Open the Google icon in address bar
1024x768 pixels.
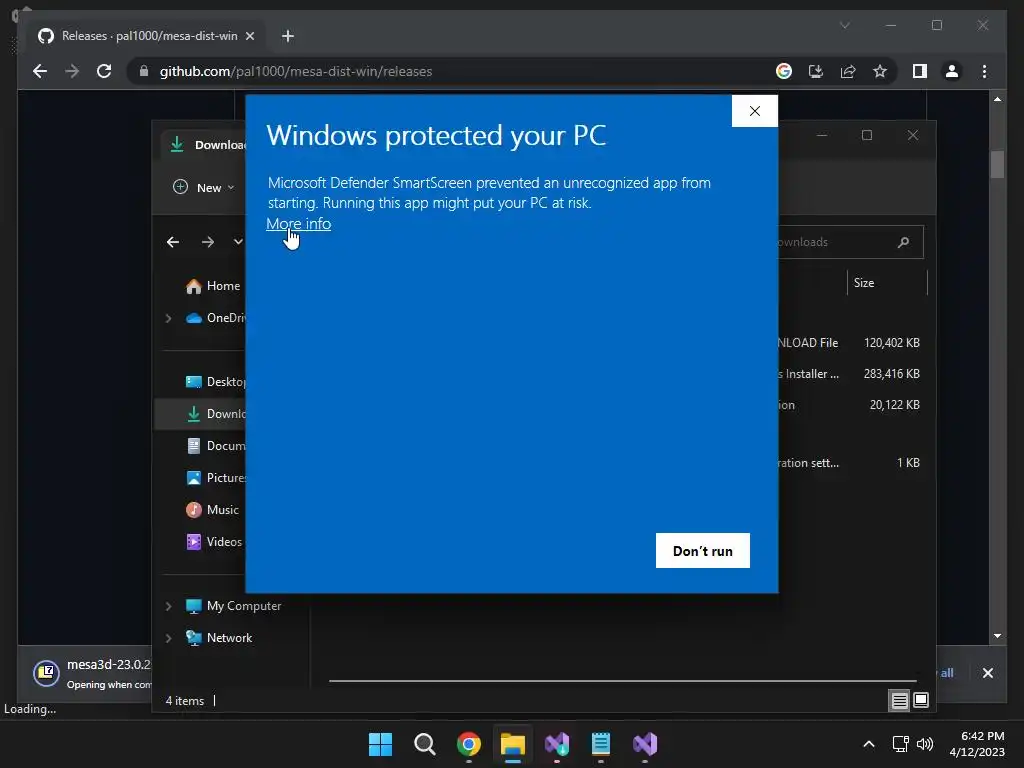click(x=784, y=71)
